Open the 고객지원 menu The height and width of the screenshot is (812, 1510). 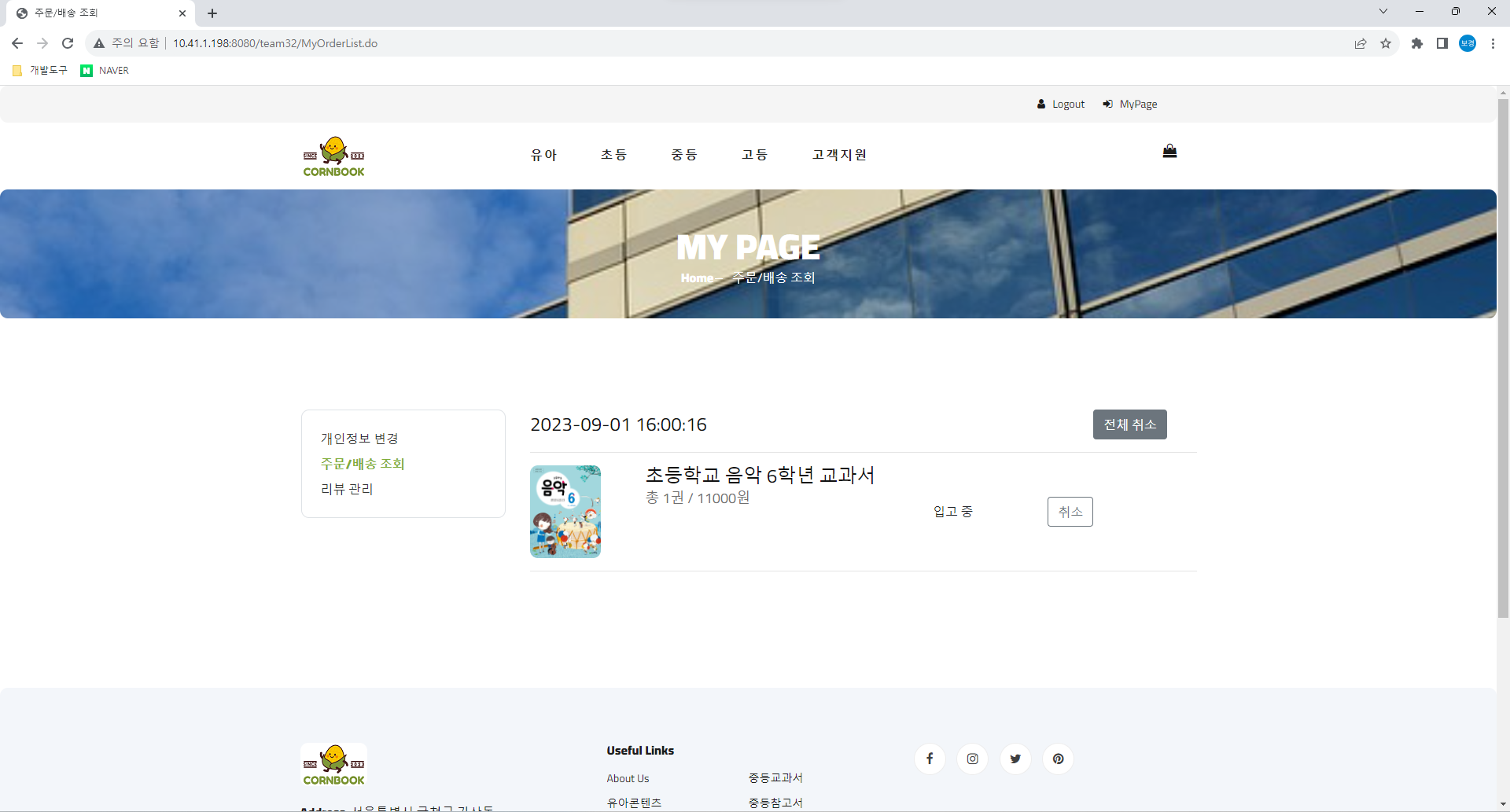pyautogui.click(x=839, y=155)
